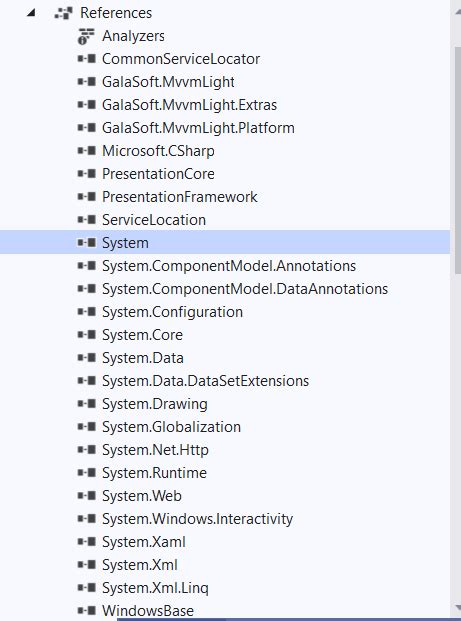Click the System.Web reference icon
This screenshot has height=621, width=461.
click(x=87, y=495)
